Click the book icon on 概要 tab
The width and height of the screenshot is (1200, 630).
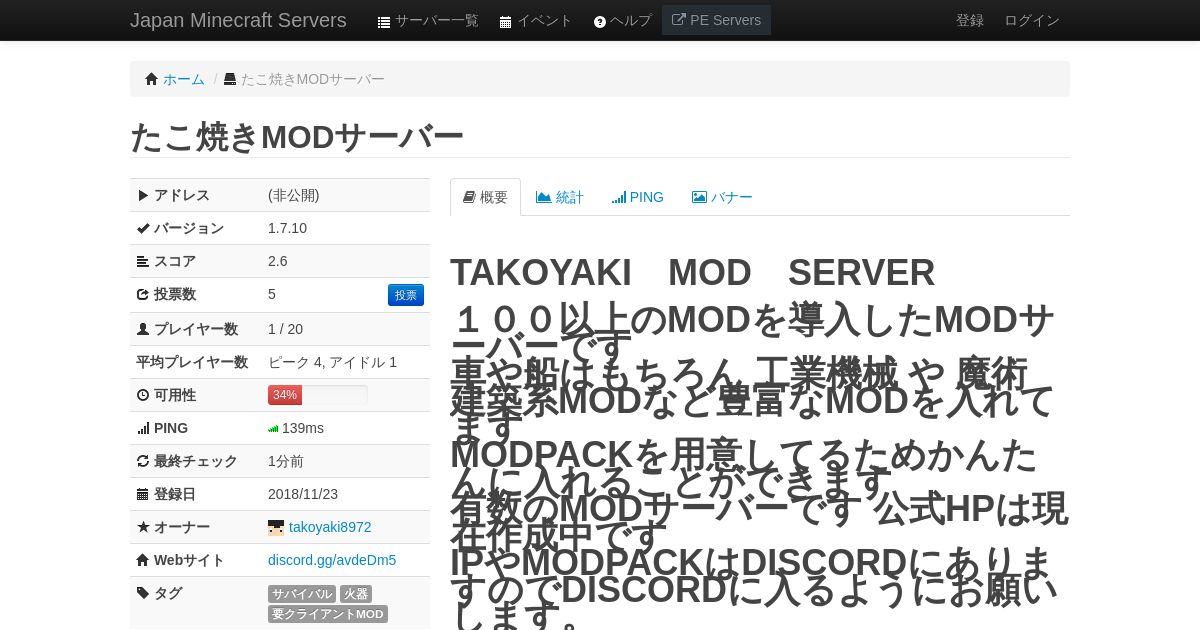[469, 197]
